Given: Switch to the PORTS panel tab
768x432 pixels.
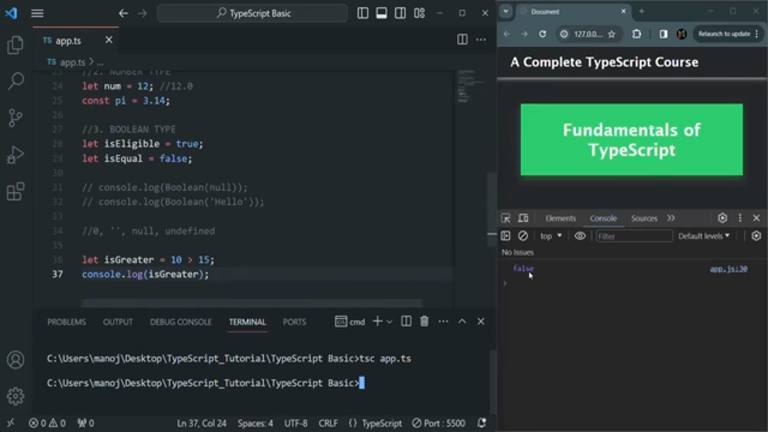Looking at the screenshot, I should [294, 322].
